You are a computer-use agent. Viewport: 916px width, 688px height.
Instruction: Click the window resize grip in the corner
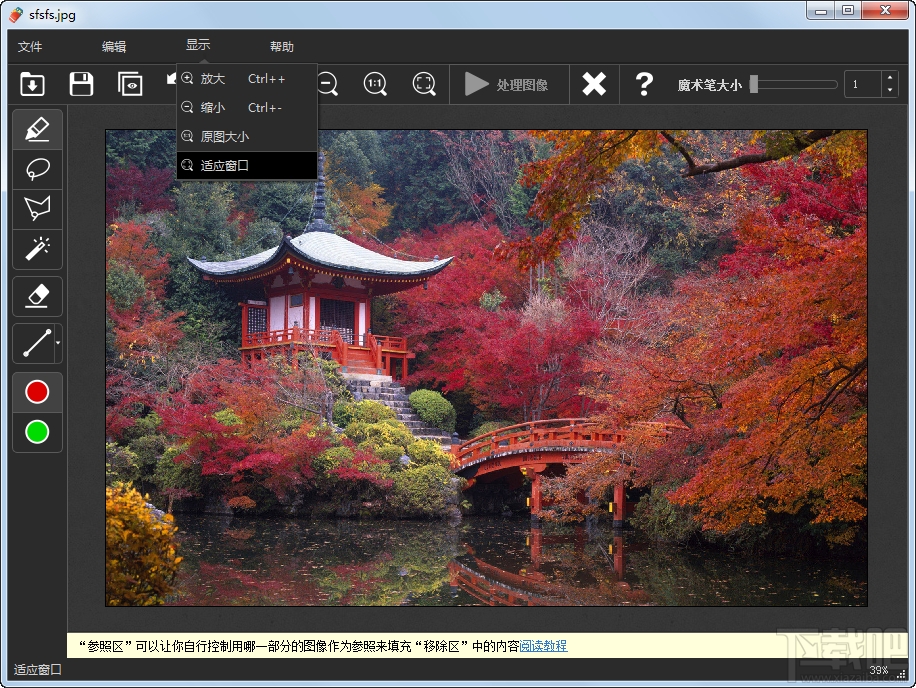click(901, 674)
